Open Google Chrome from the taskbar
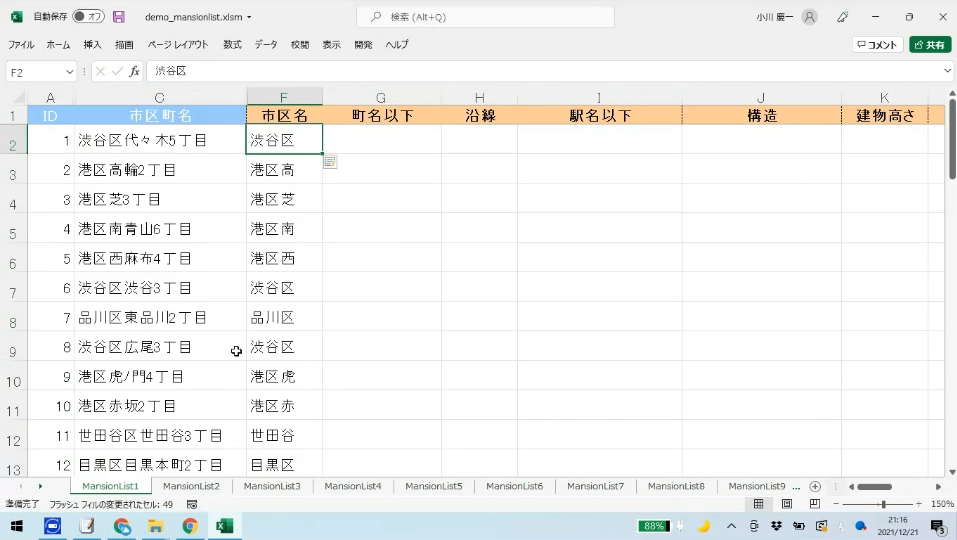 [x=190, y=526]
